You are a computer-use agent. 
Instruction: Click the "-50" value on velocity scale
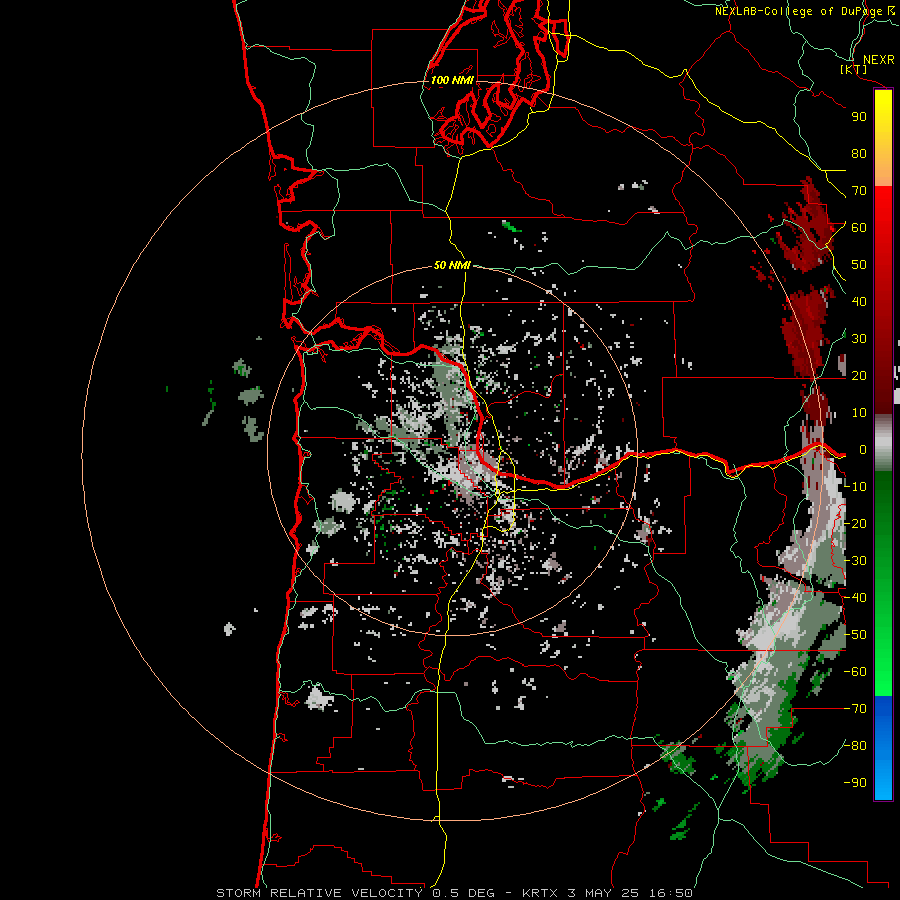(x=855, y=635)
